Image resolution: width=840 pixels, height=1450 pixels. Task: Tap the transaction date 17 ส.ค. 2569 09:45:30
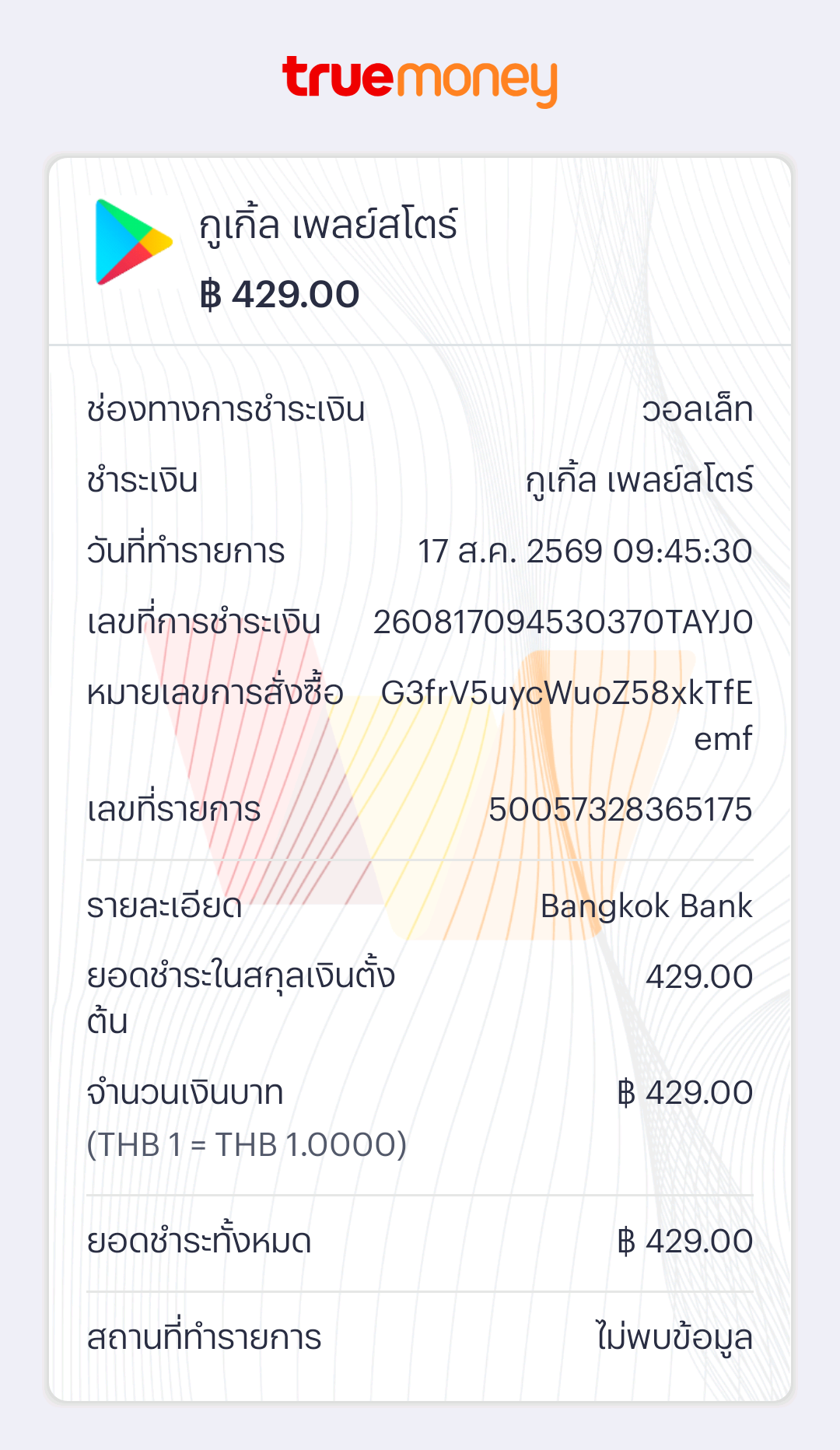(585, 552)
